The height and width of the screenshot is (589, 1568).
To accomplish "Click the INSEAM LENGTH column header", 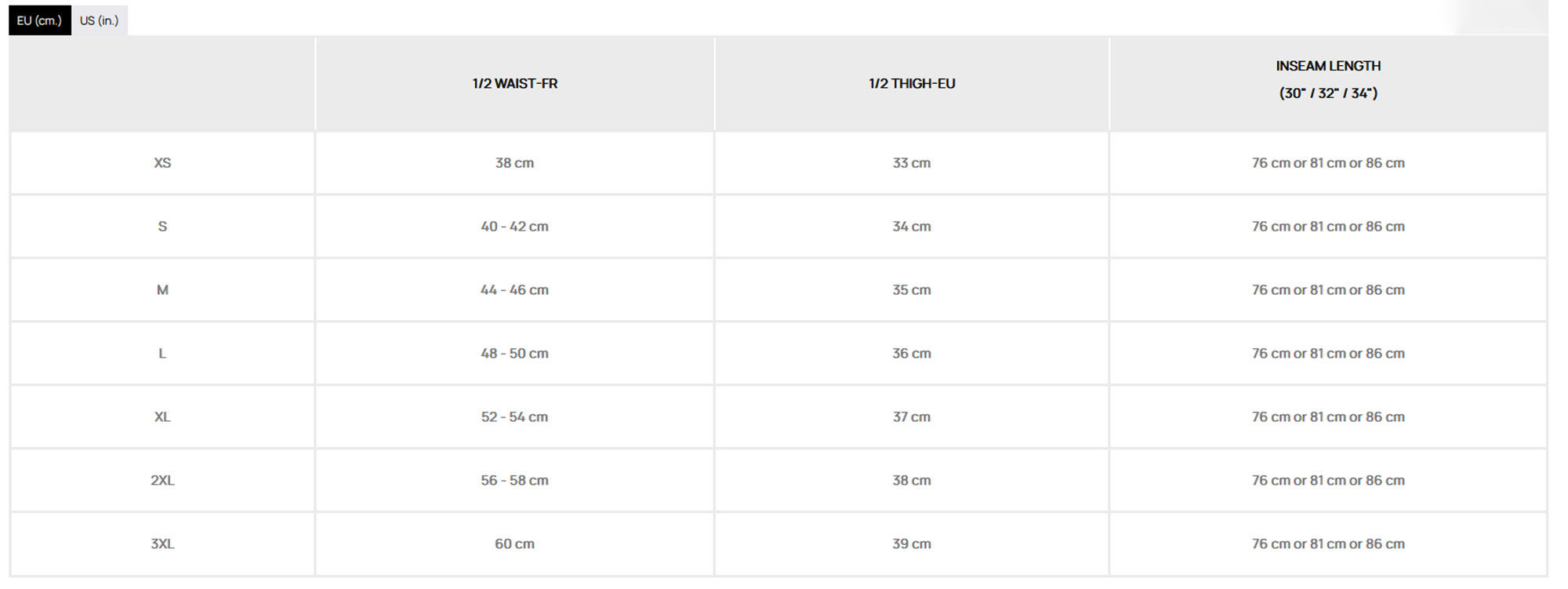I will coord(1328,79).
